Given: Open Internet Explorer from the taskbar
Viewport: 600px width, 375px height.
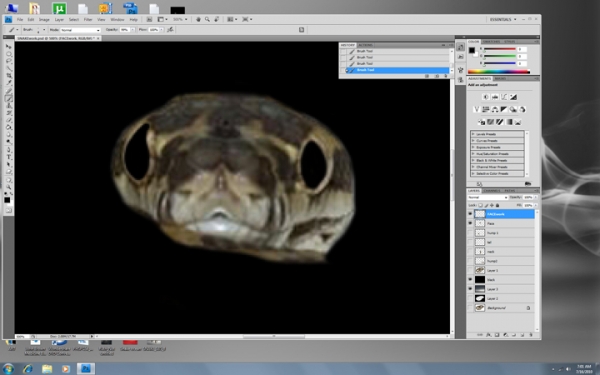Looking at the screenshot, I should click(28, 368).
